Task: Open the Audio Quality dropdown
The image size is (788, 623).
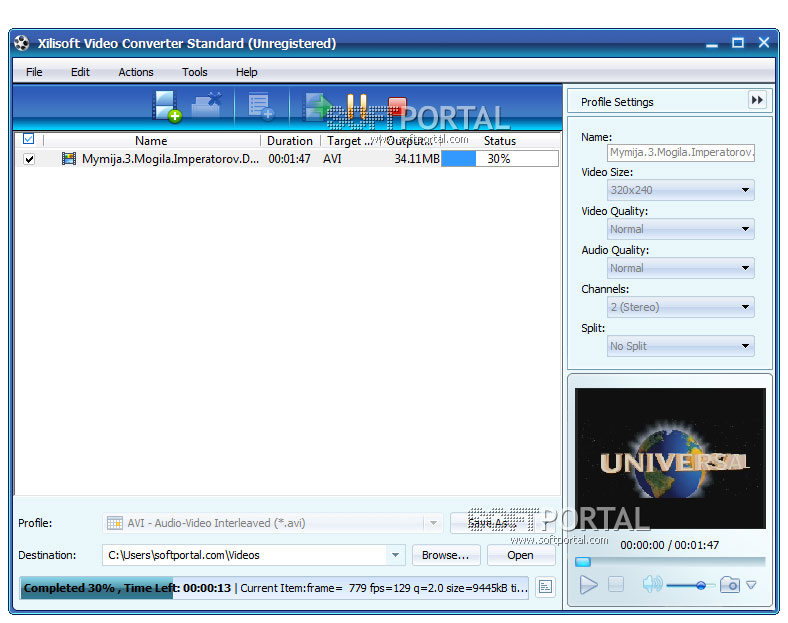Action: point(681,268)
